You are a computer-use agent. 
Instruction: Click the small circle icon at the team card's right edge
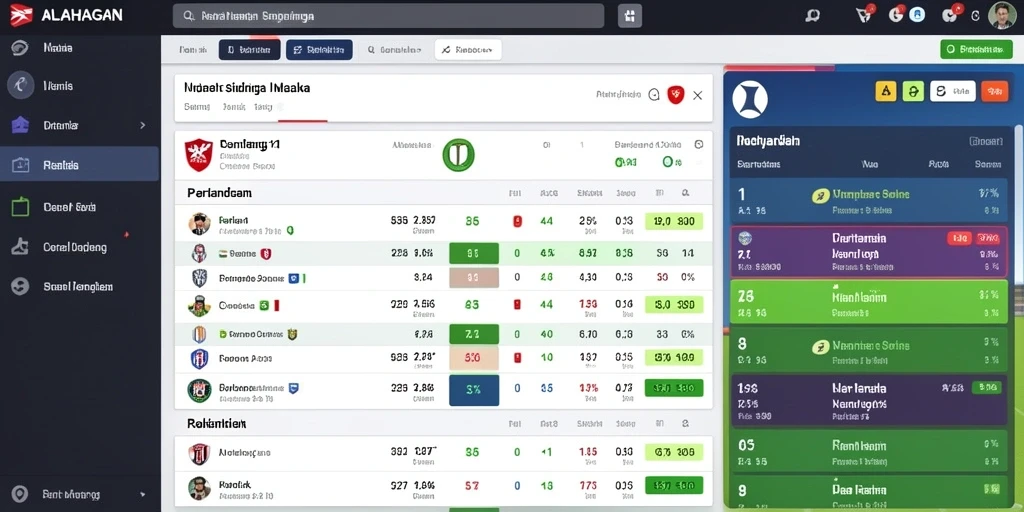699,144
